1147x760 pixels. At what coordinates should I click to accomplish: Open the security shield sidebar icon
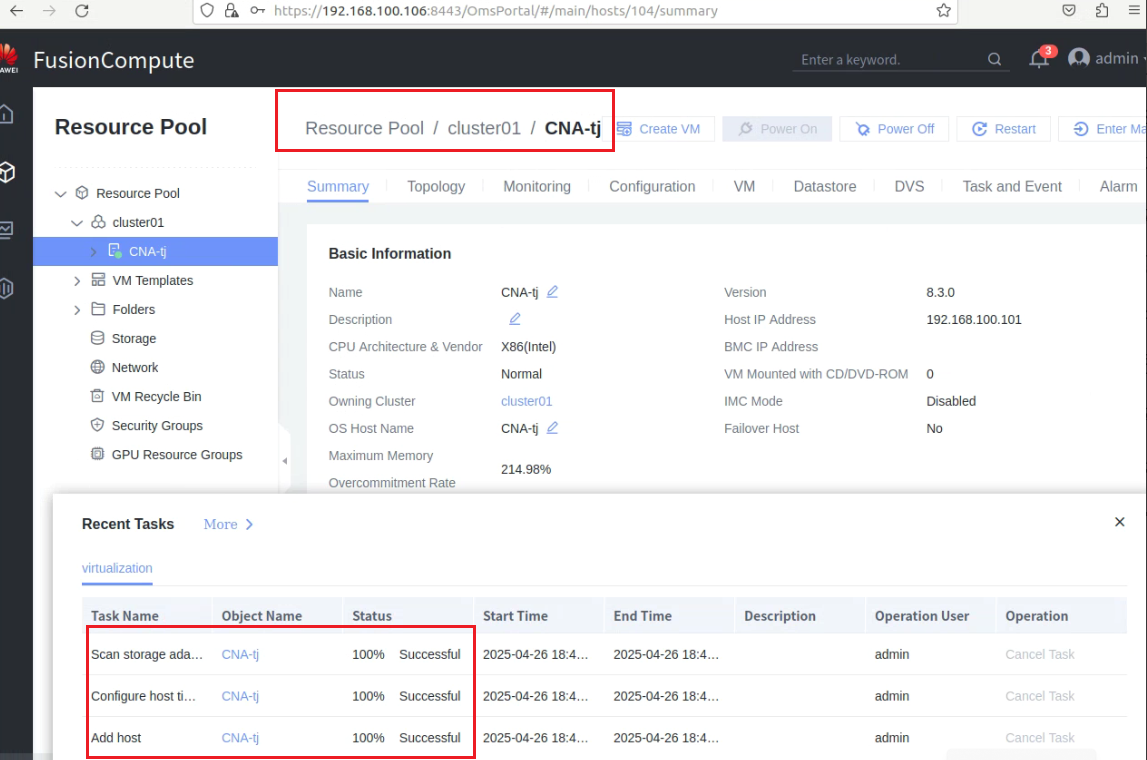[7, 288]
